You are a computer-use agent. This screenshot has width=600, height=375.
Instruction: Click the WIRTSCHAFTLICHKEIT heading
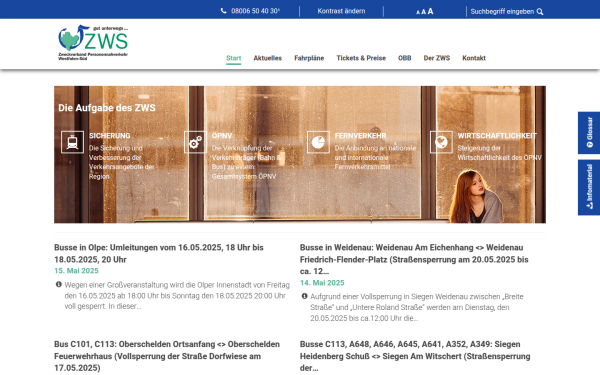pyautogui.click(x=497, y=136)
